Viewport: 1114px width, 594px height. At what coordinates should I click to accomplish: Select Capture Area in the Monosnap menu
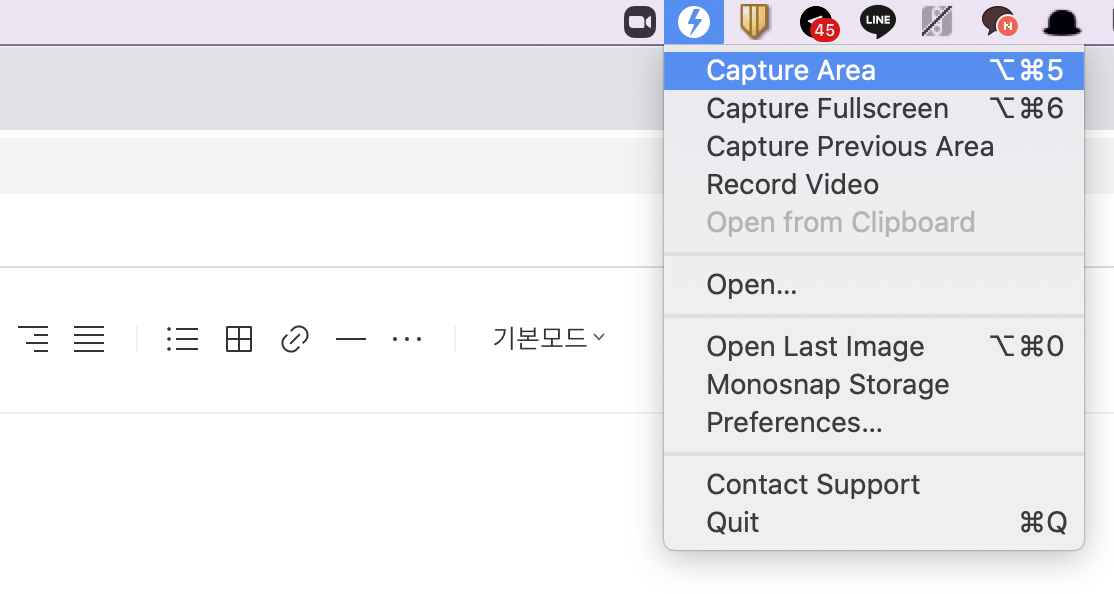[874, 70]
